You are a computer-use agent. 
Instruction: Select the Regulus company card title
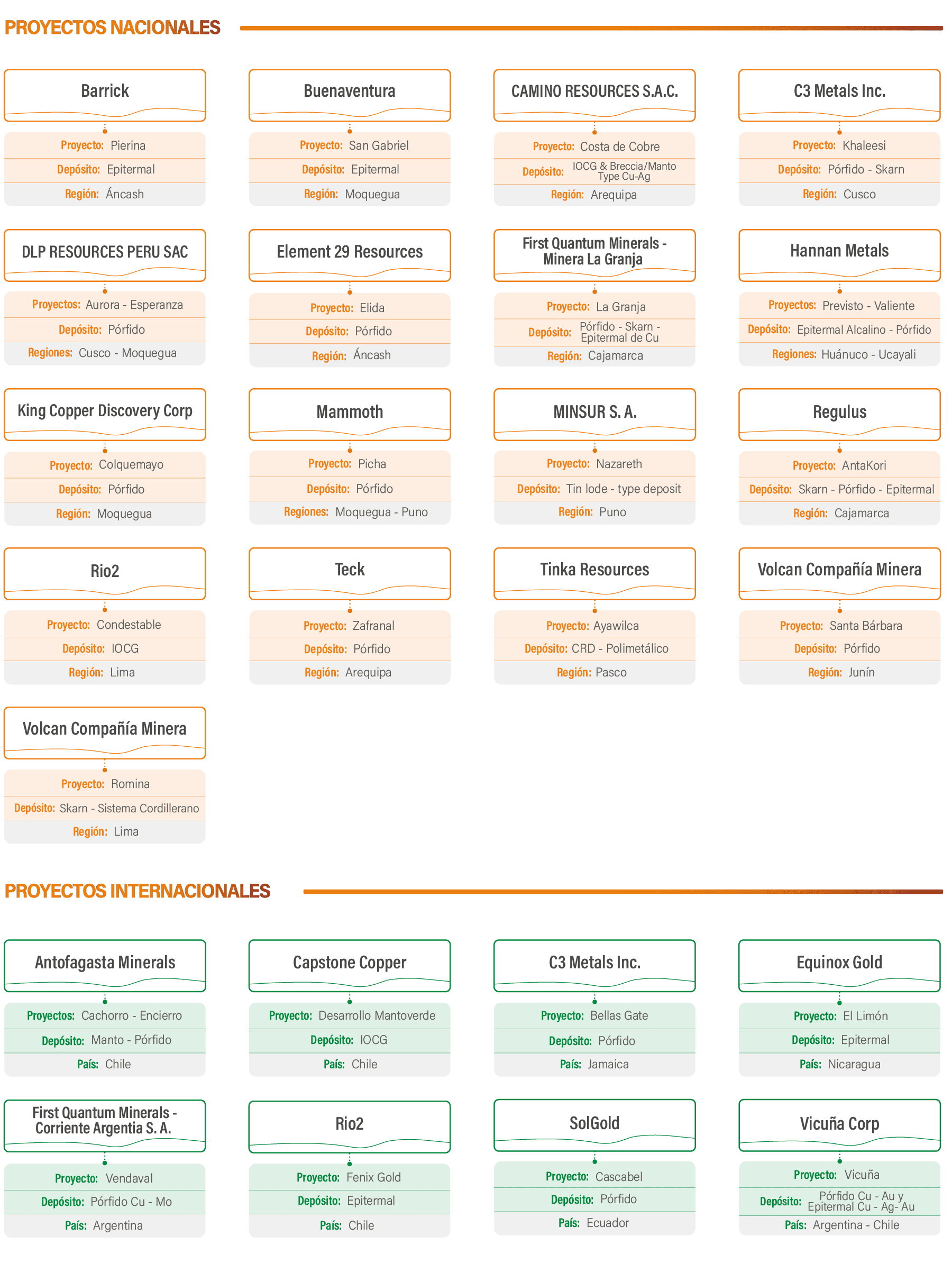[x=839, y=411]
